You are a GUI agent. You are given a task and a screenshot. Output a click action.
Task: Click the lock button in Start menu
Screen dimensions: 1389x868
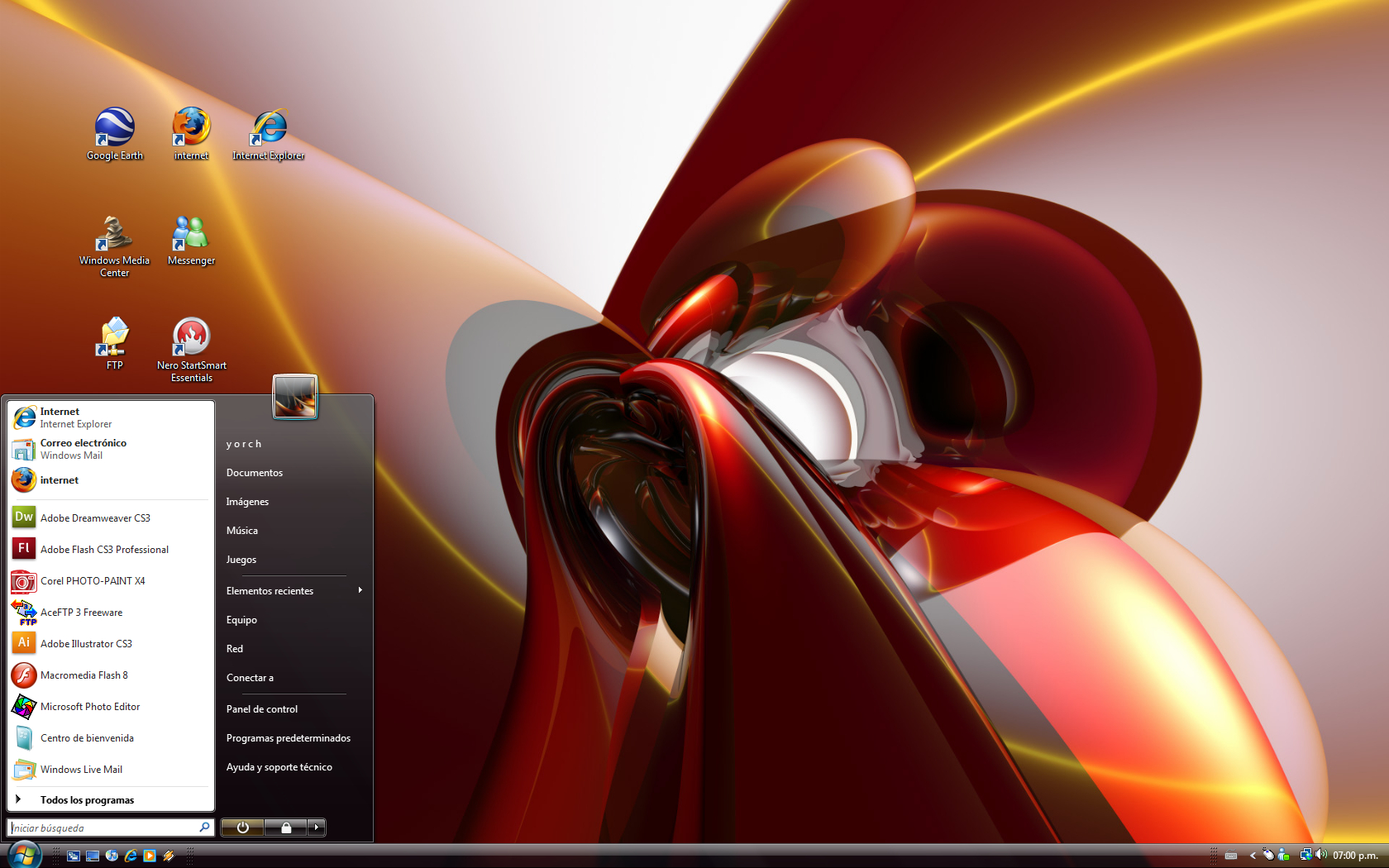(286, 827)
